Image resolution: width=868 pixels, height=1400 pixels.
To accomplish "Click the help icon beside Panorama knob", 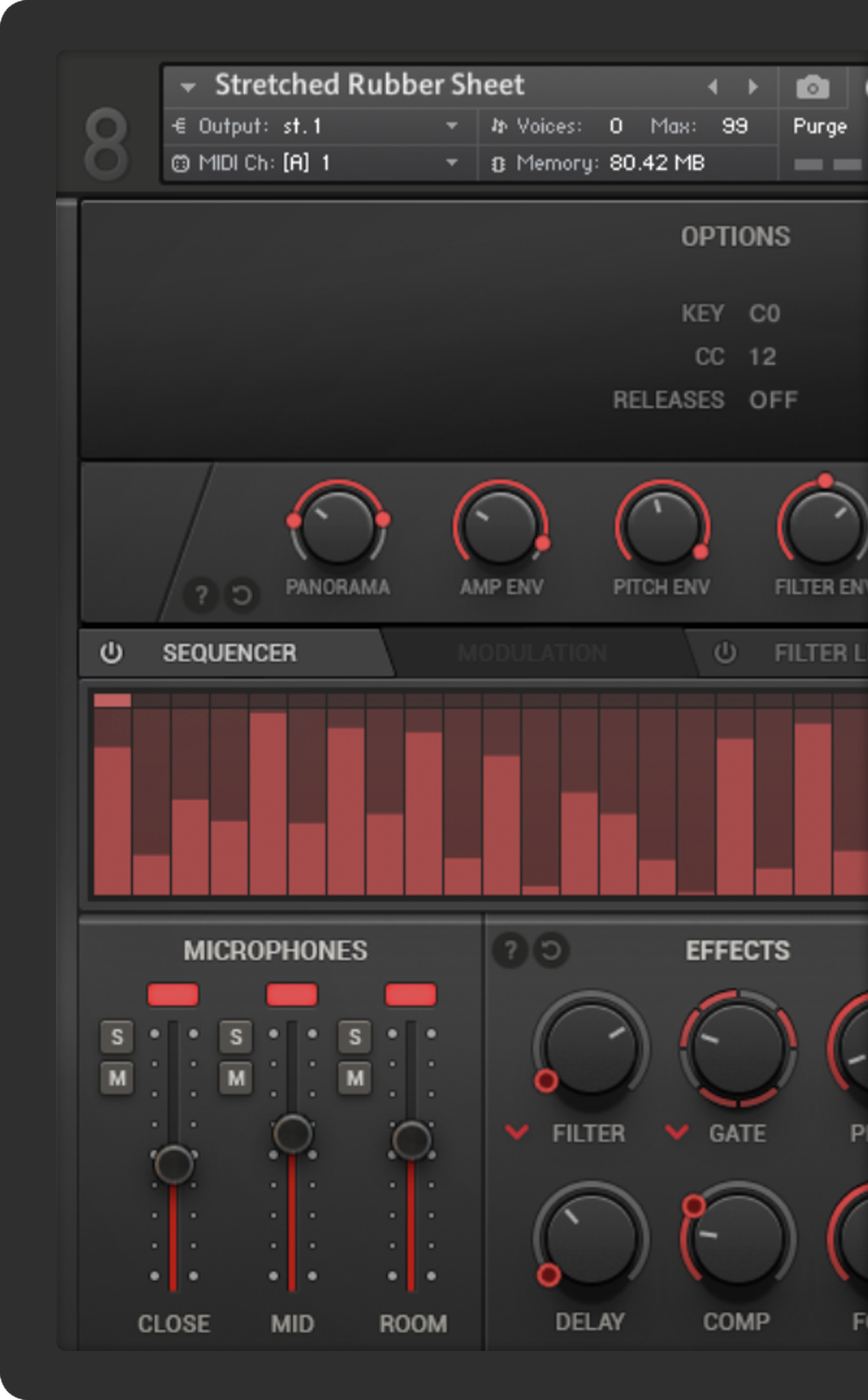I will click(201, 595).
